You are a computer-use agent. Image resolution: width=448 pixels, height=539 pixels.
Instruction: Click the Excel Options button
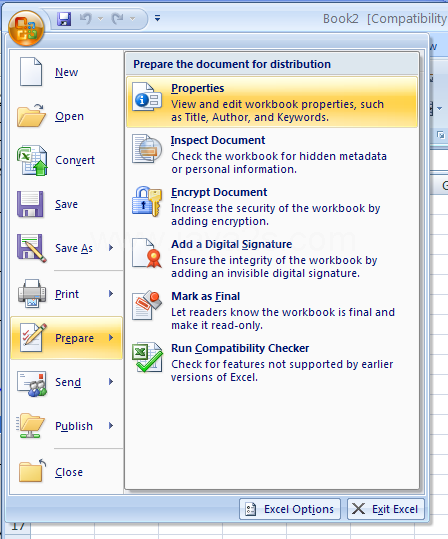[290, 509]
